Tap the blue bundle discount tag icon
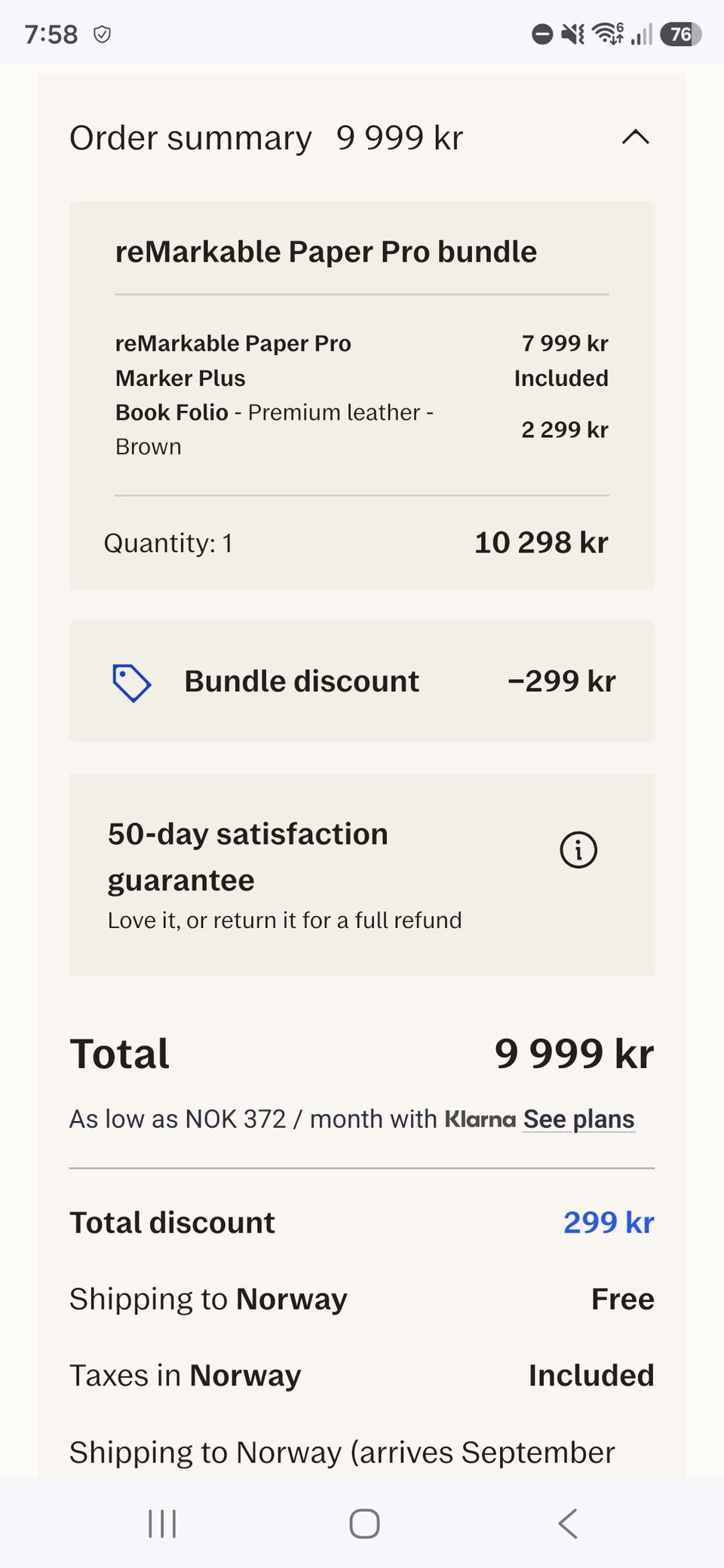The width and height of the screenshot is (724, 1568). (x=131, y=683)
